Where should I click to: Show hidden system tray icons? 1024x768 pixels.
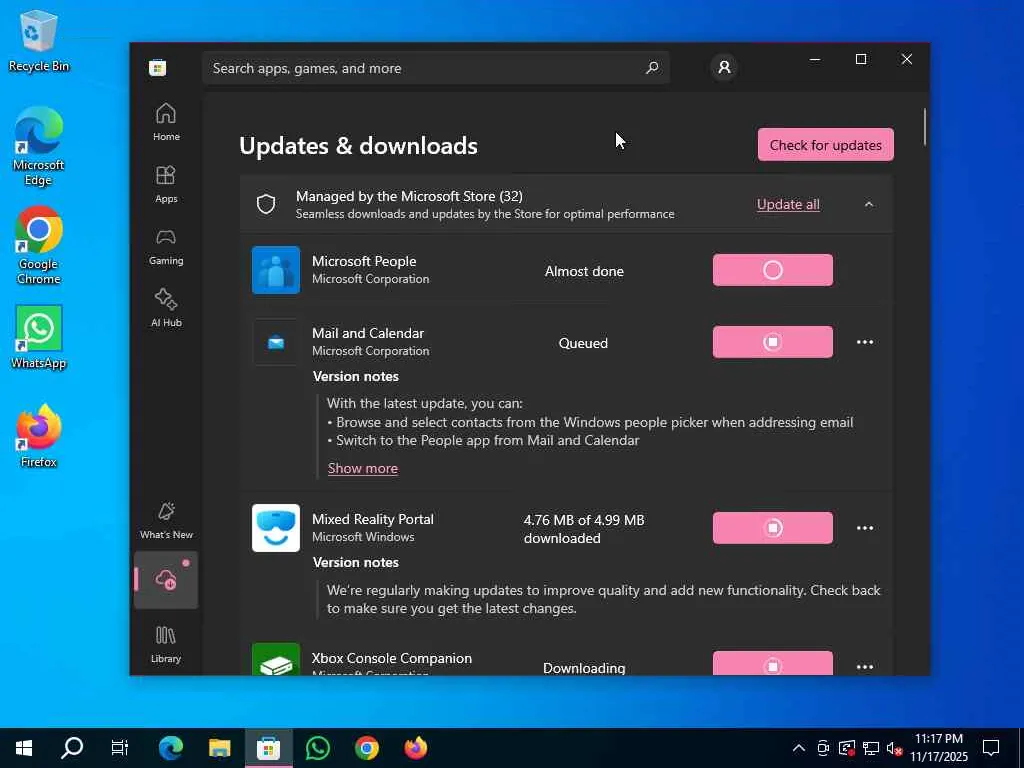tap(798, 748)
